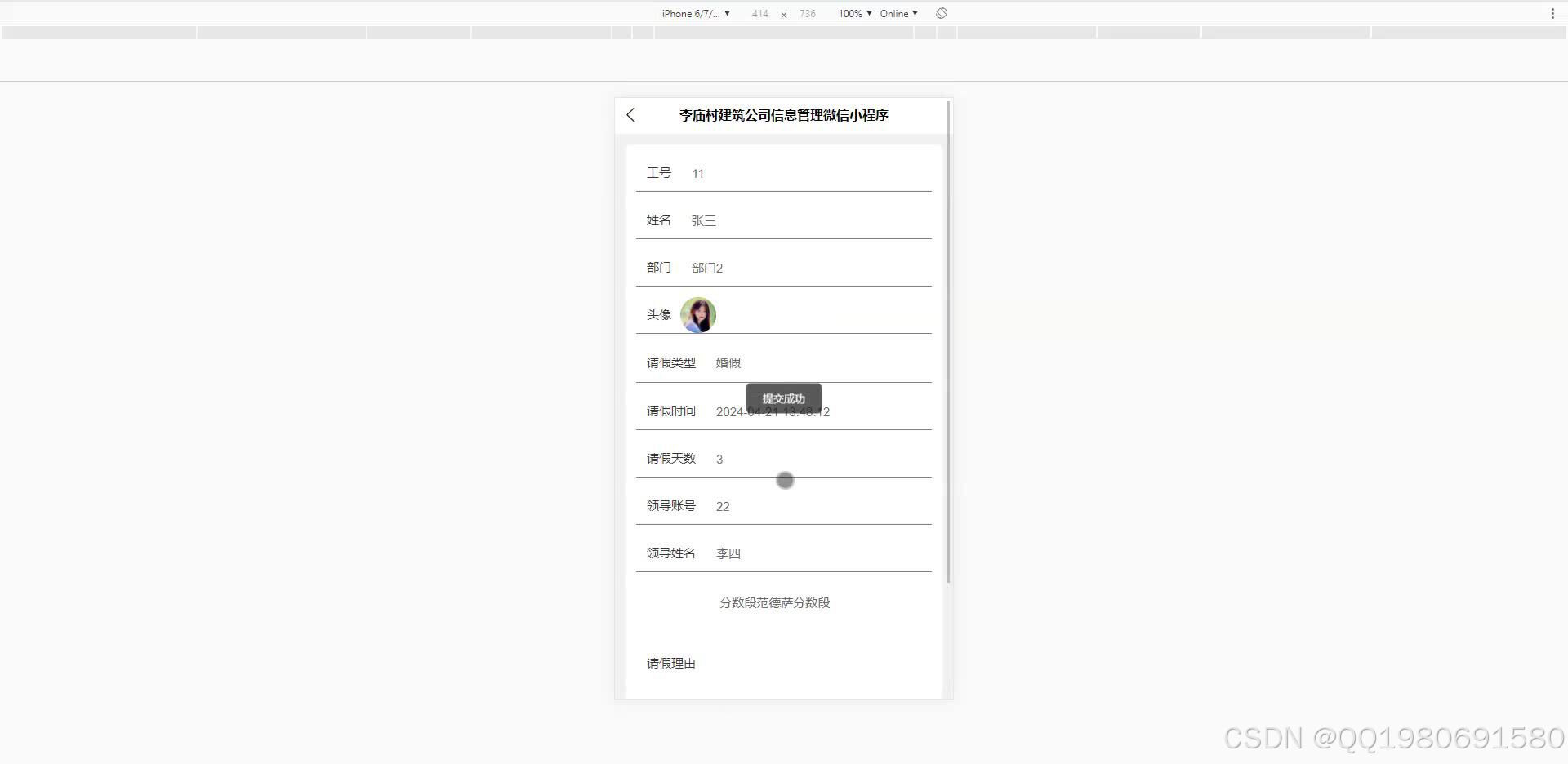Screen dimensions: 1568x764
Task: Click the circular user avatar photo
Action: coord(698,315)
